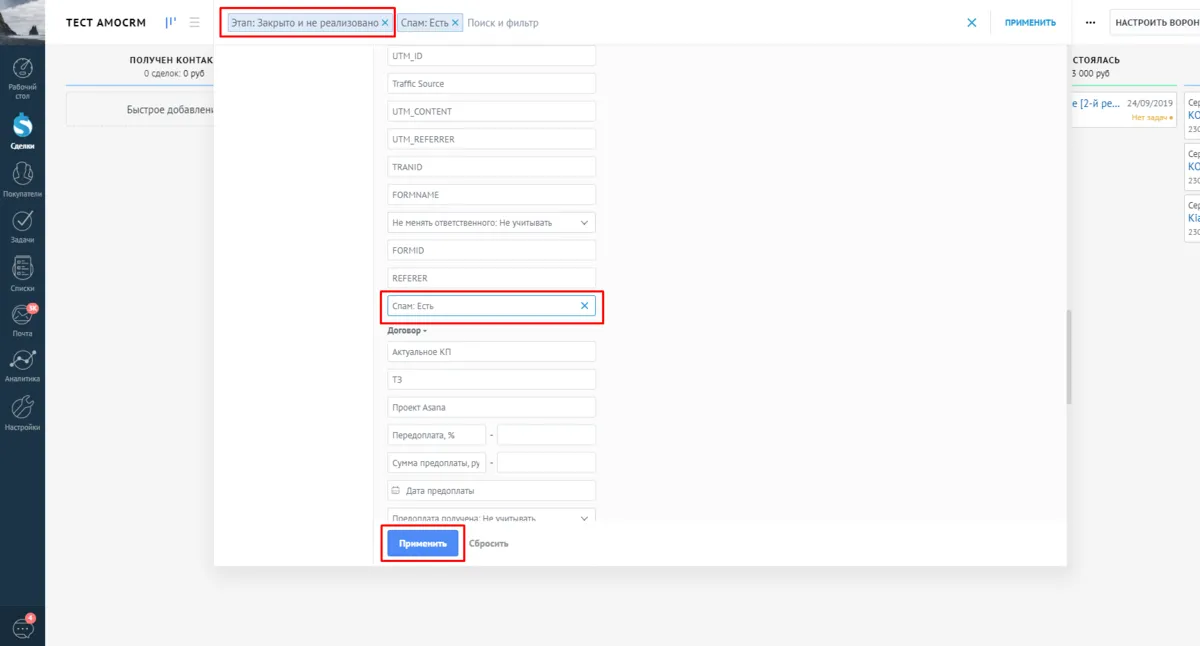This screenshot has height=646, width=1200.
Task: Switch to list view icon
Action: coord(194,22)
